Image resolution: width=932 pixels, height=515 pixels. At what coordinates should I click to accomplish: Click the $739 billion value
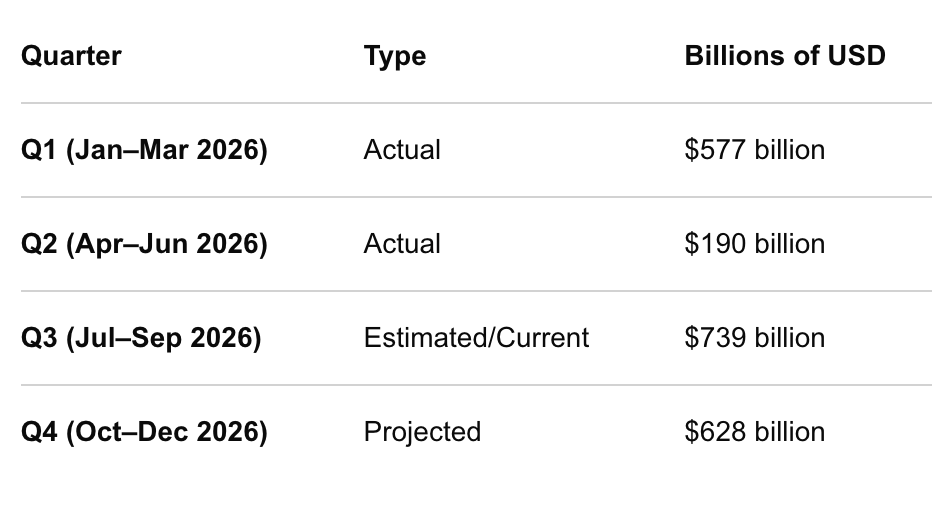(x=754, y=338)
